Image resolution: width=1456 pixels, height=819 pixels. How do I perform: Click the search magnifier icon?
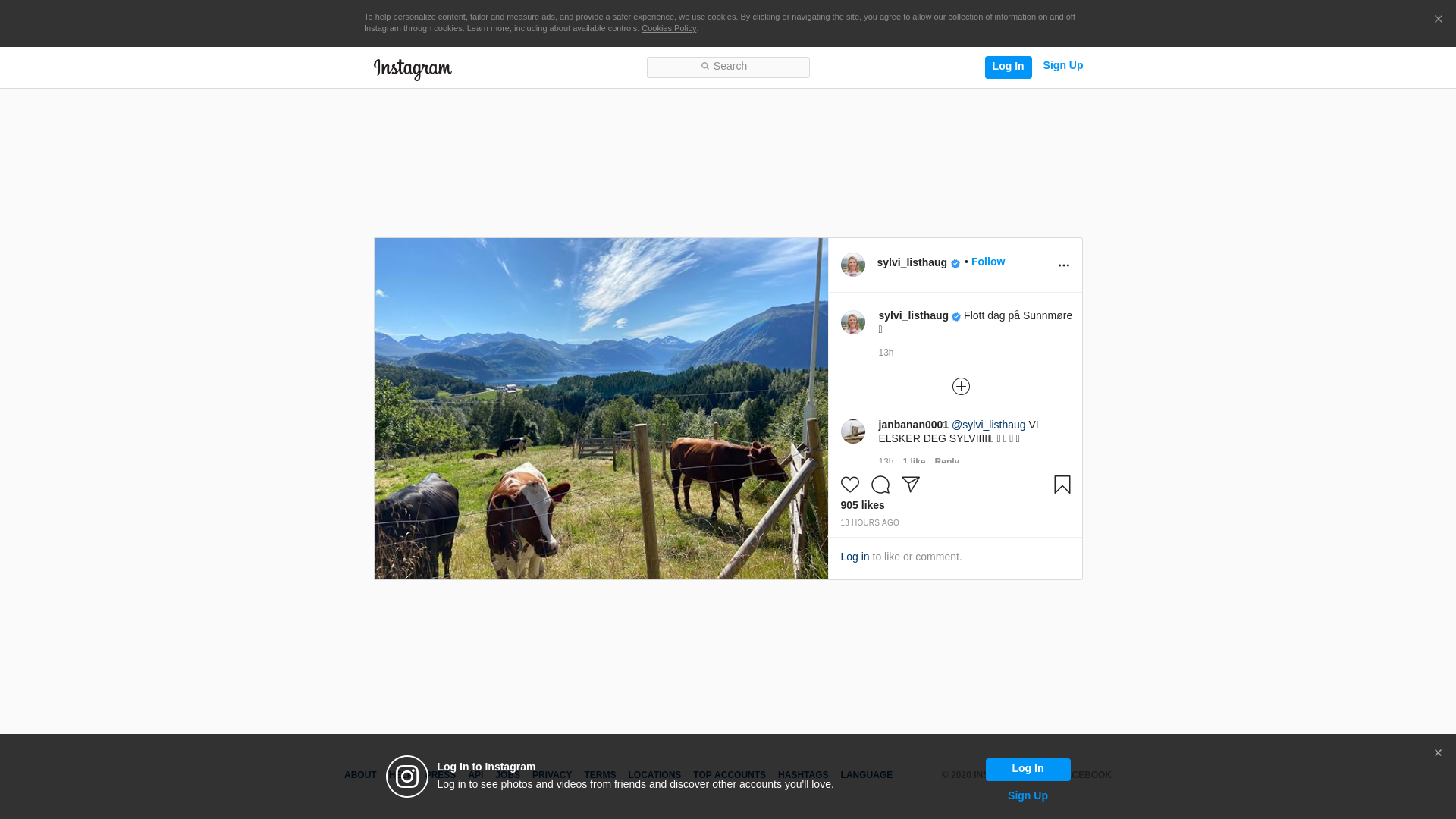tap(704, 67)
